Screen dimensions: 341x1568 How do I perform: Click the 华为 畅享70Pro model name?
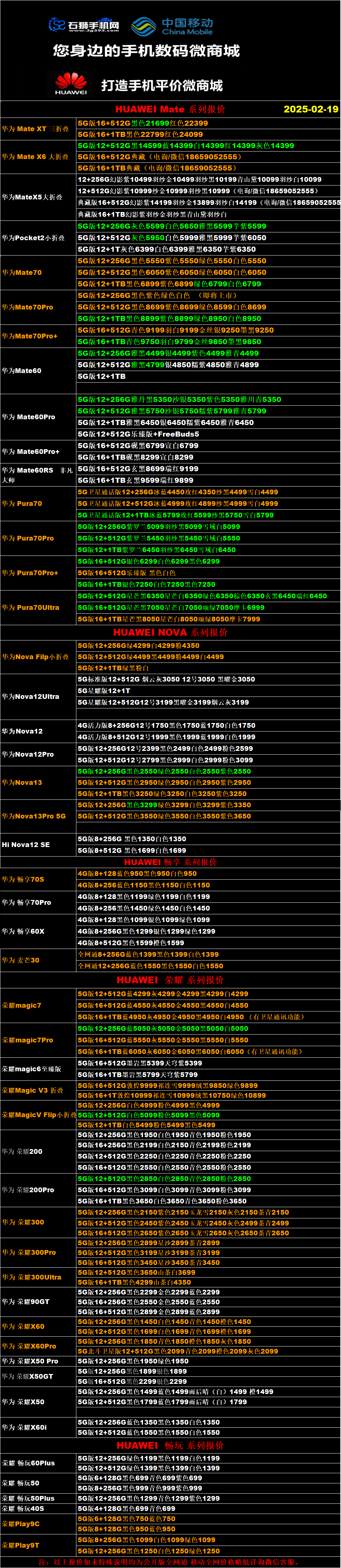[x=27, y=903]
